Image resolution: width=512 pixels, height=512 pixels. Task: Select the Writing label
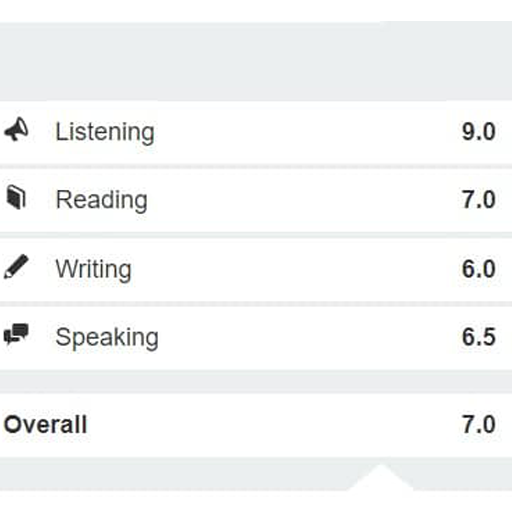pos(93,270)
